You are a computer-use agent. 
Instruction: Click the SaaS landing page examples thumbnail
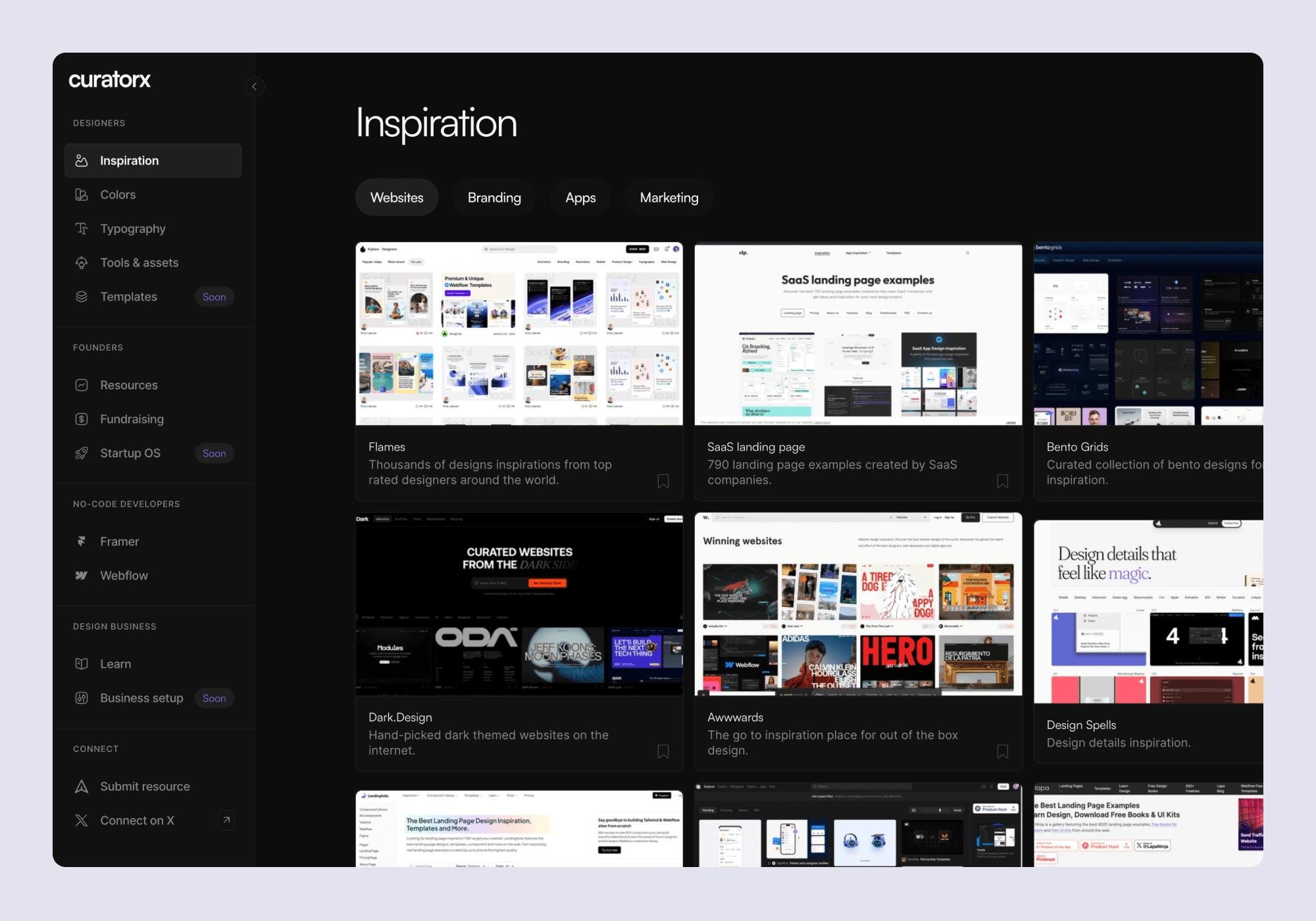[x=858, y=334]
